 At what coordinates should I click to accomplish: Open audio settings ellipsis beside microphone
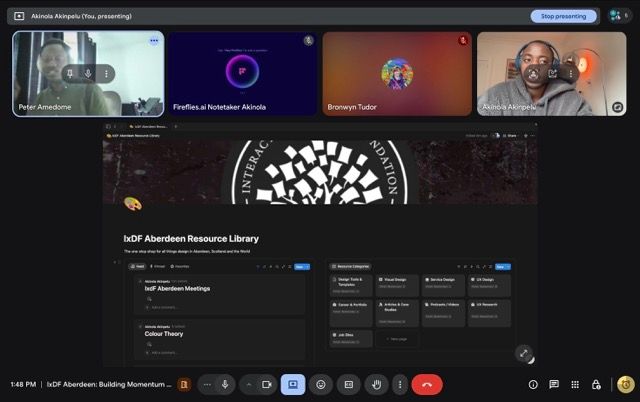[x=207, y=384]
